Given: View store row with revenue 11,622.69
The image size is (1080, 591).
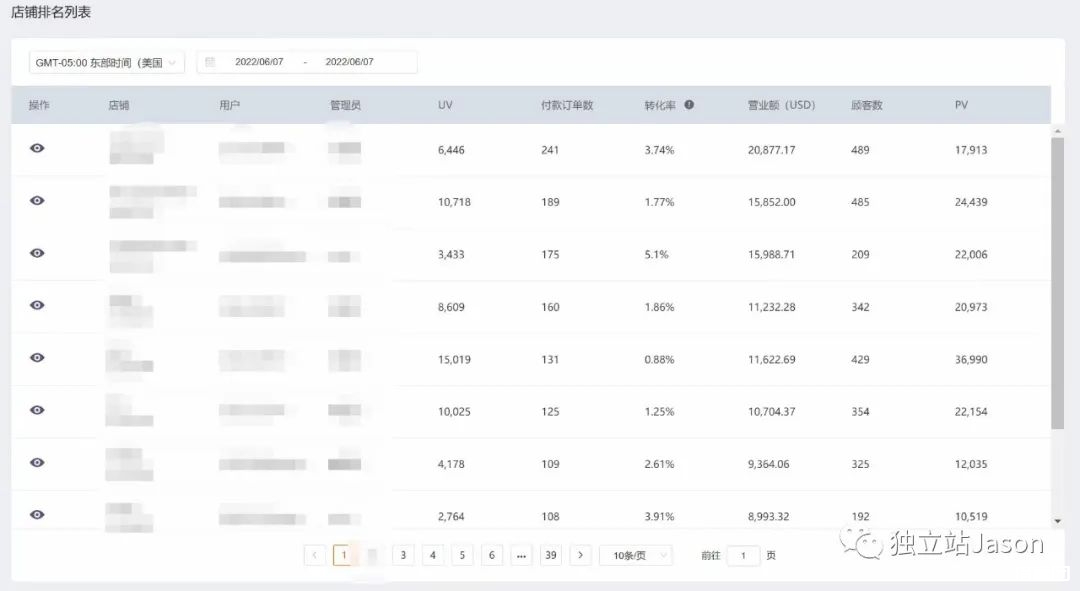Looking at the screenshot, I should pyautogui.click(x=37, y=357).
